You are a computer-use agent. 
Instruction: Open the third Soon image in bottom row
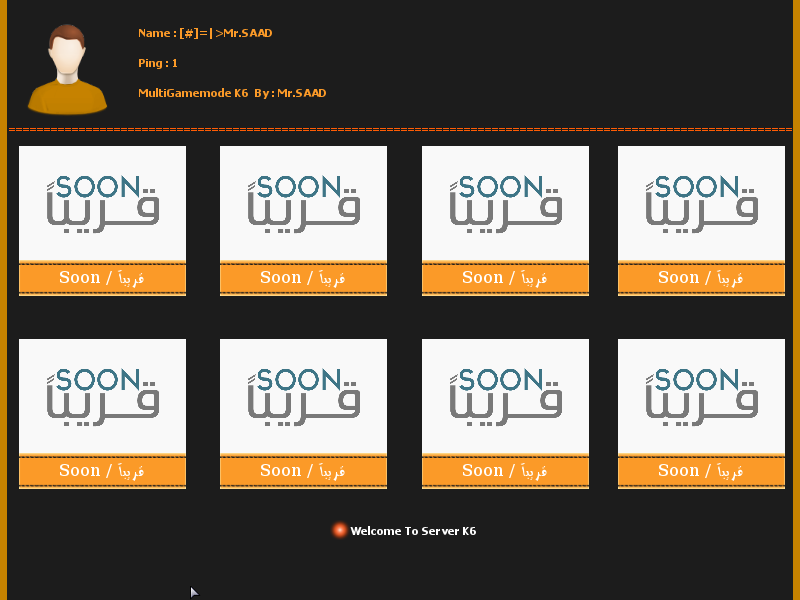tap(505, 396)
